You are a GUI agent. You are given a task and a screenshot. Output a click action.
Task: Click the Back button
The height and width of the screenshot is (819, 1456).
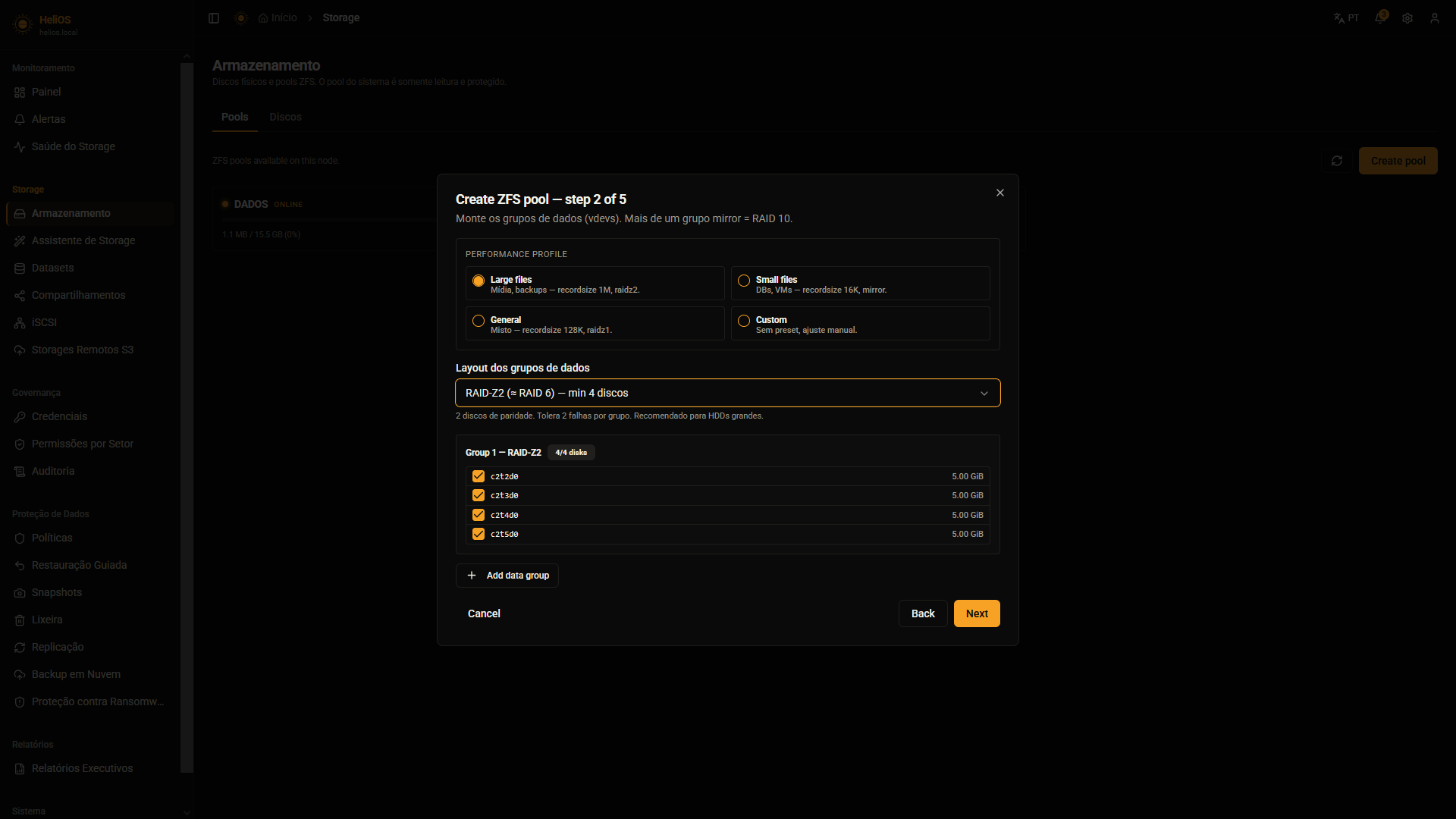[x=923, y=613]
